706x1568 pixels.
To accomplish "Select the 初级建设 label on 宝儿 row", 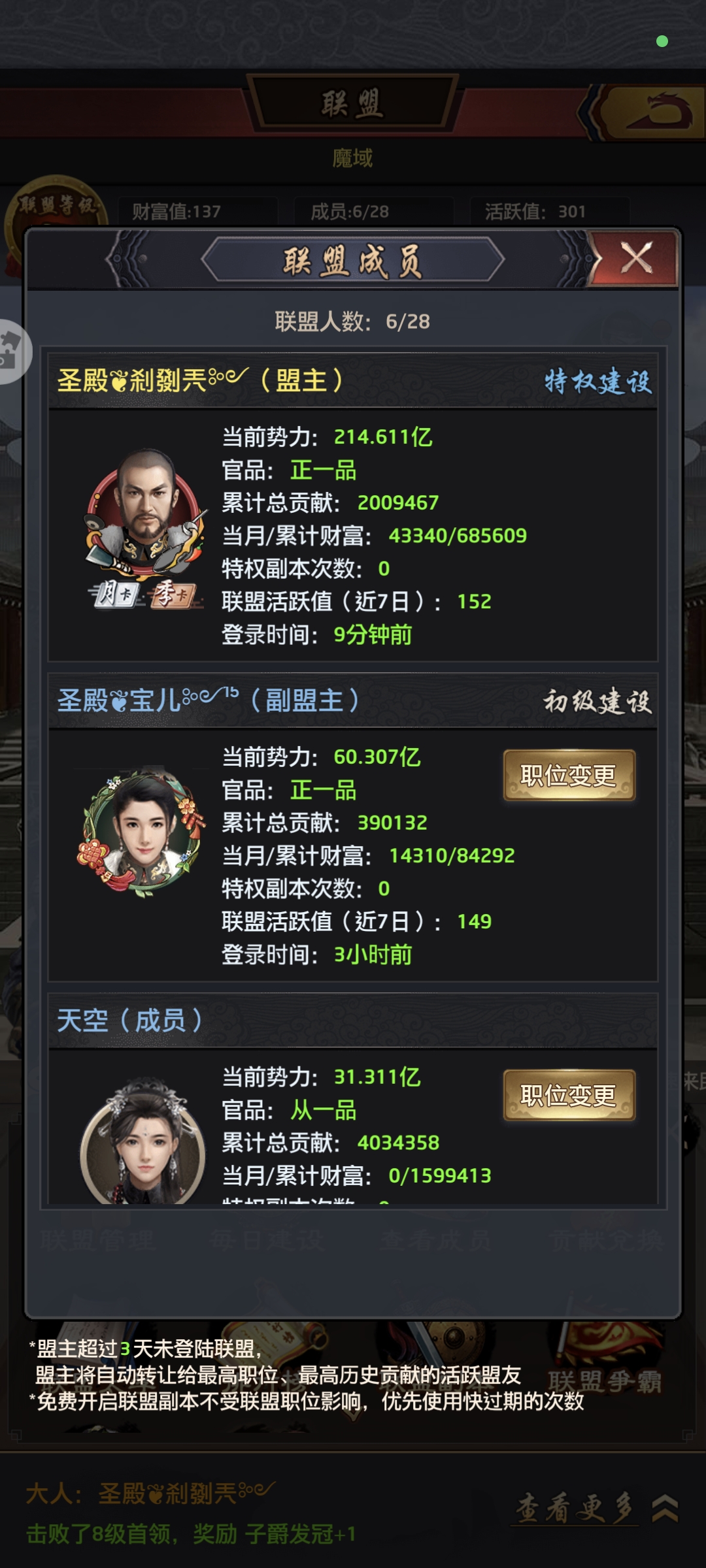I will (598, 701).
